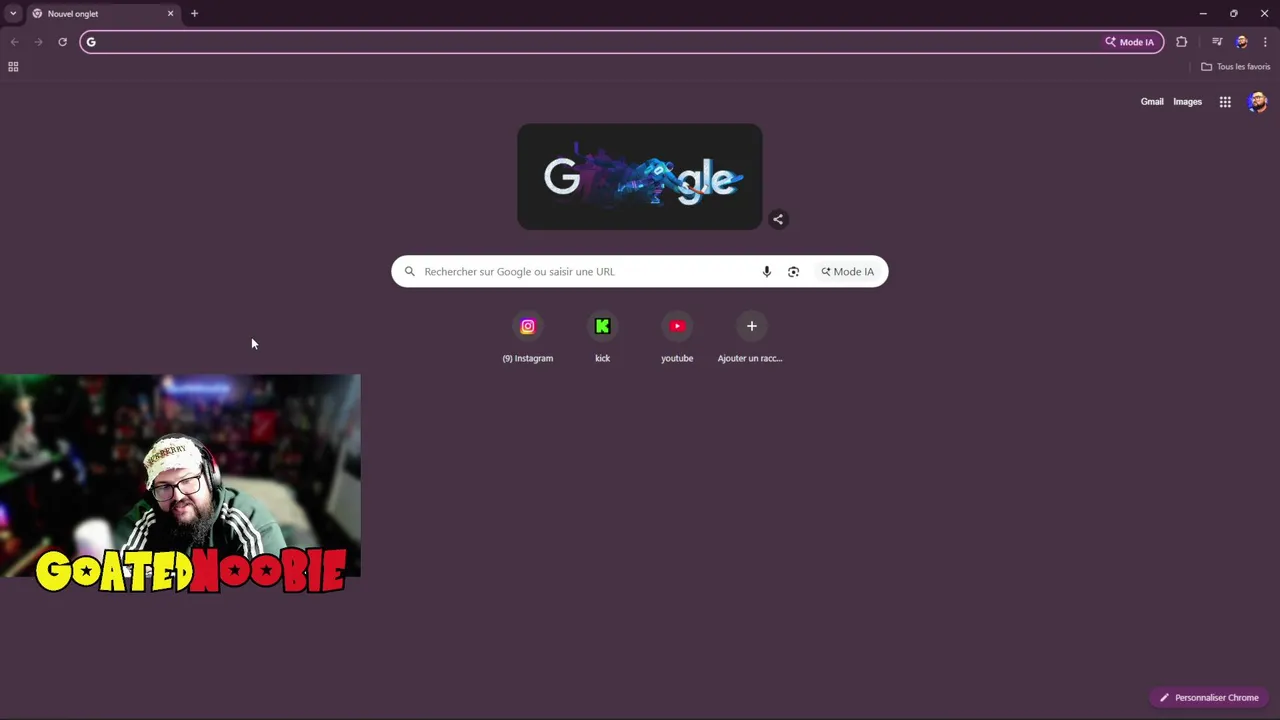Screen dimensions: 1280x720
Task: Click the browser forward arrow
Action: 38,42
